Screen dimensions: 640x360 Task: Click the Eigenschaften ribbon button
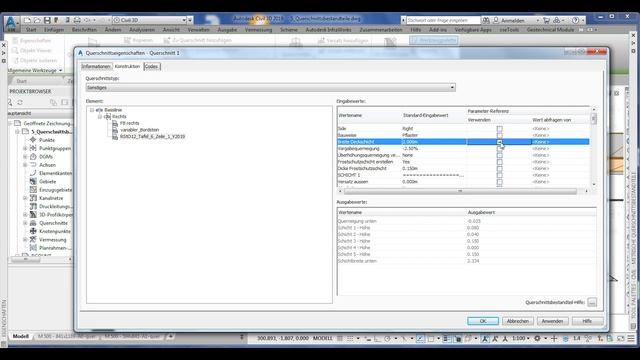click(32, 40)
